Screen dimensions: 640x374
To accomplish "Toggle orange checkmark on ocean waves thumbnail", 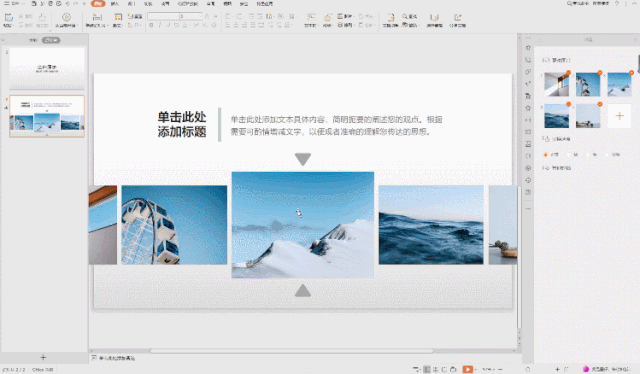I will 569,104.
